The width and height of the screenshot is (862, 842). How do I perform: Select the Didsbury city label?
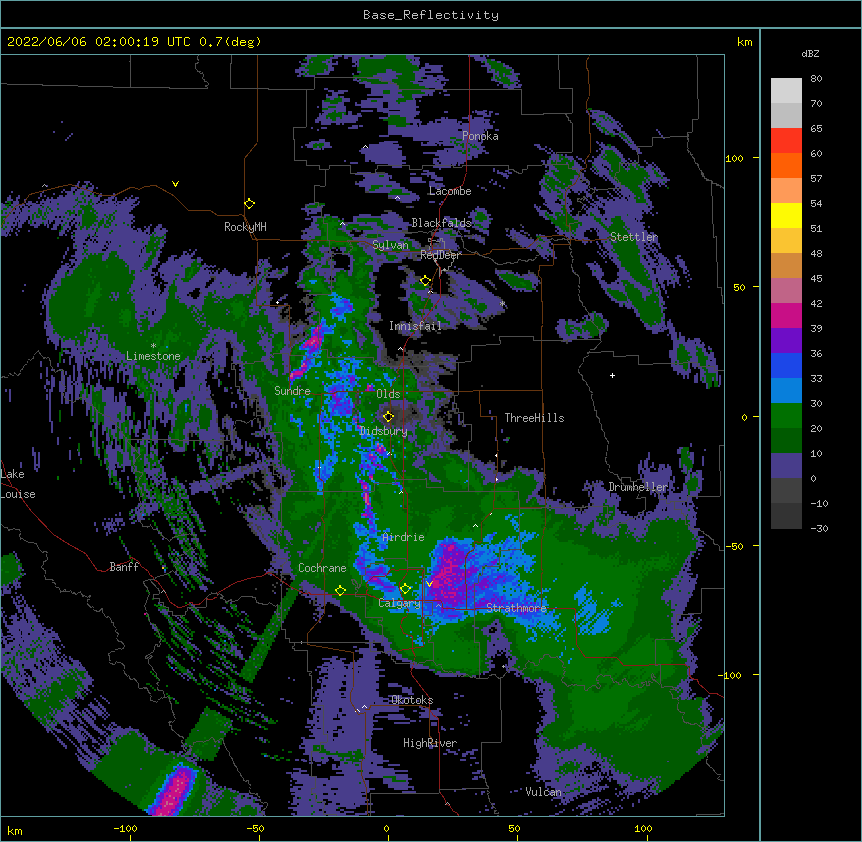tap(383, 431)
